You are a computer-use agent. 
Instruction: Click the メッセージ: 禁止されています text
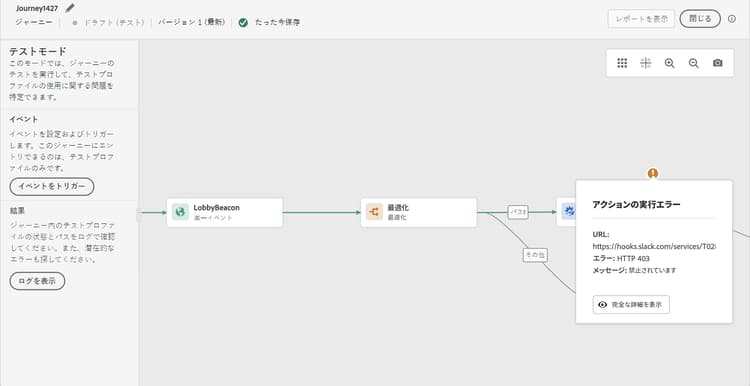click(634, 270)
